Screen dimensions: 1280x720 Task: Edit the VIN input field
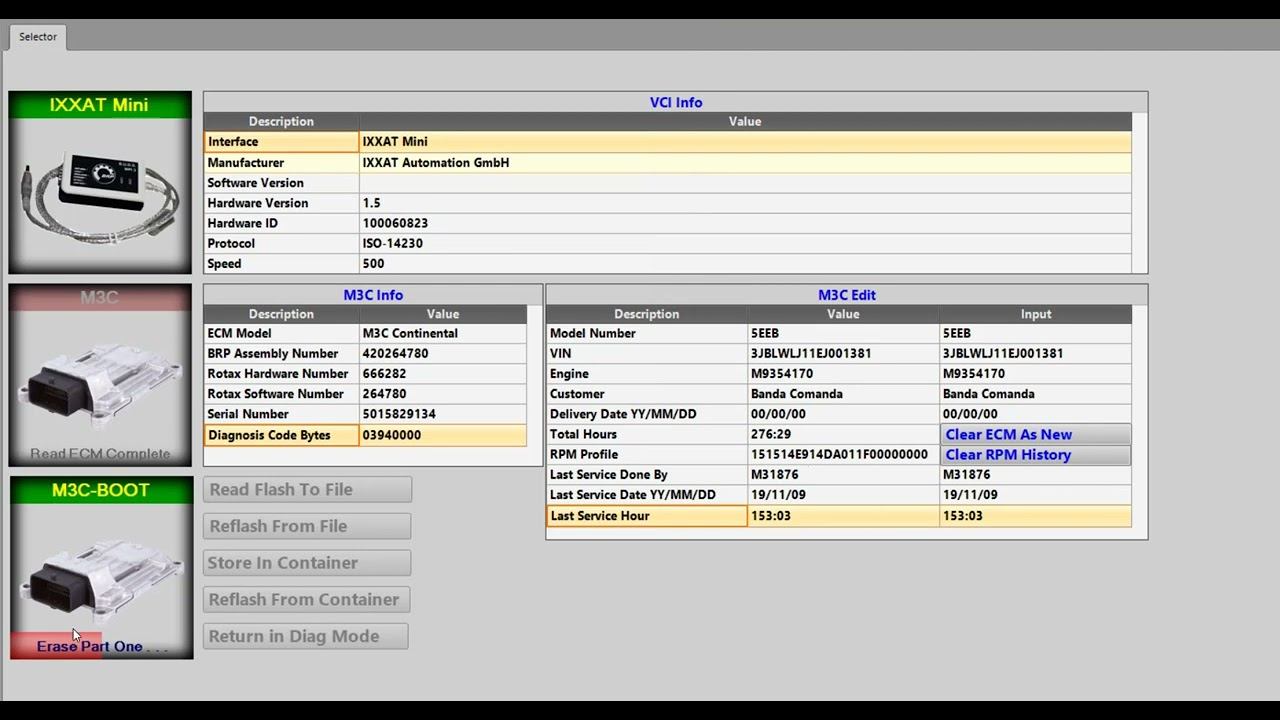pos(1035,353)
